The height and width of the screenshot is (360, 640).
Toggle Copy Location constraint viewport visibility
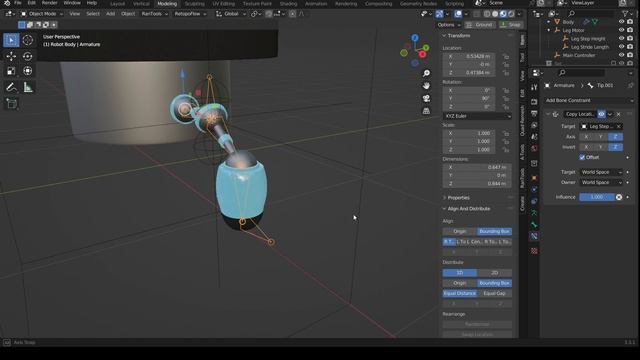click(x=601, y=114)
